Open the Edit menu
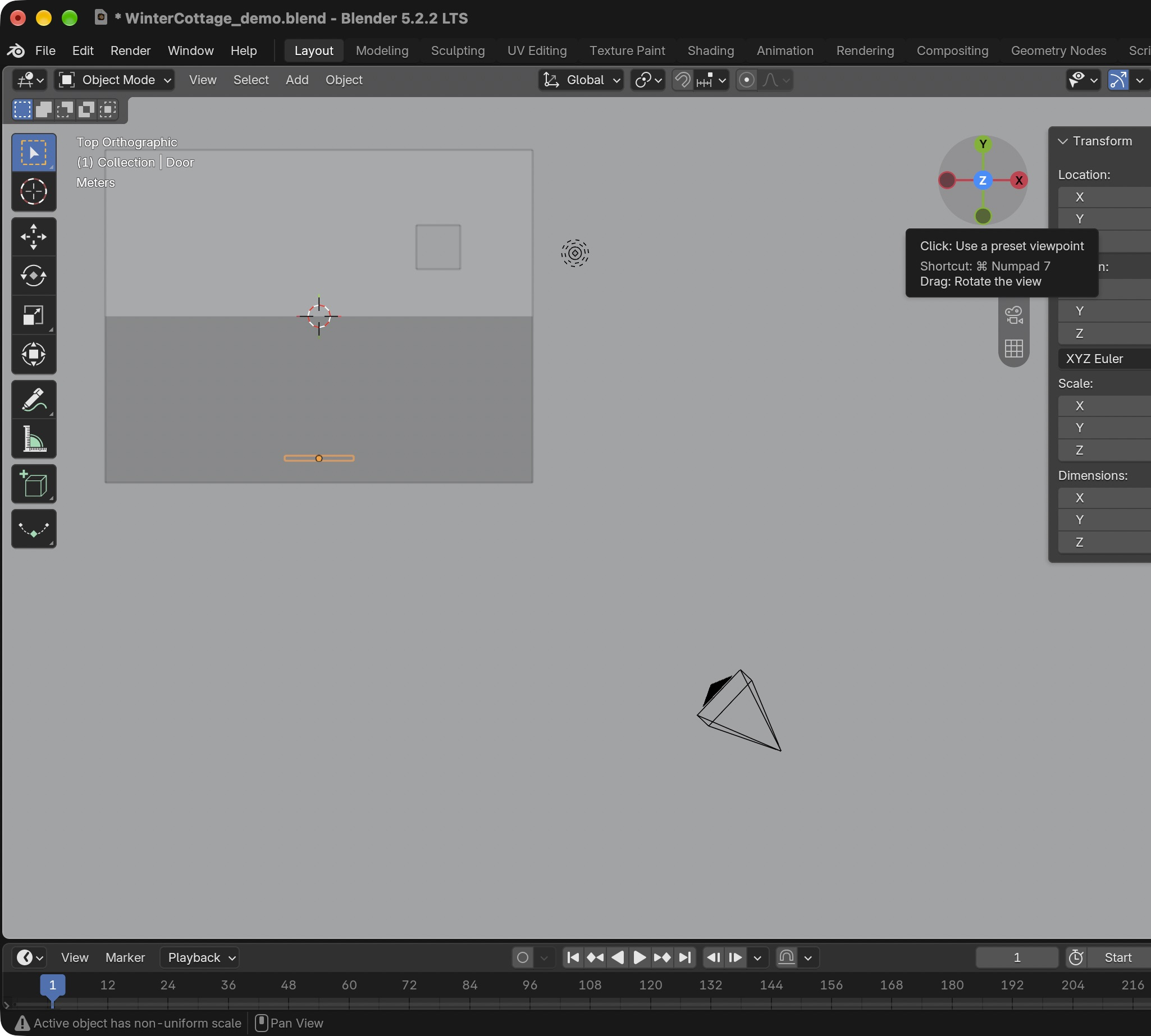 click(83, 51)
